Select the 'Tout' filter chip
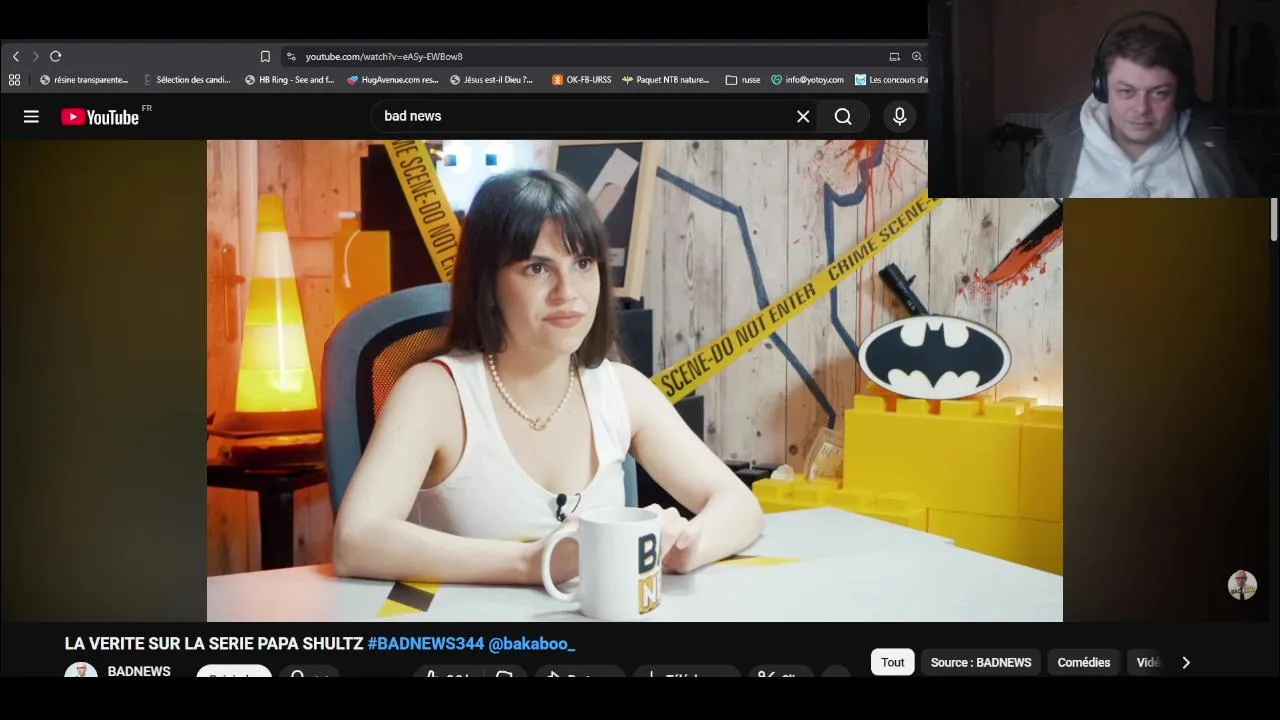The height and width of the screenshot is (720, 1280). pyautogui.click(x=893, y=662)
